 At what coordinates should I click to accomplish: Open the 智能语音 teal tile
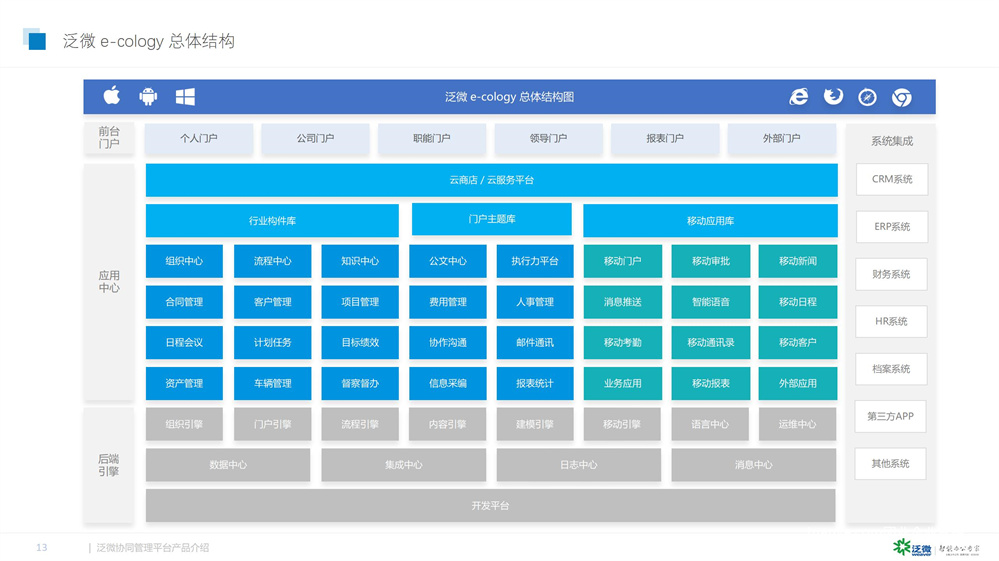point(711,302)
